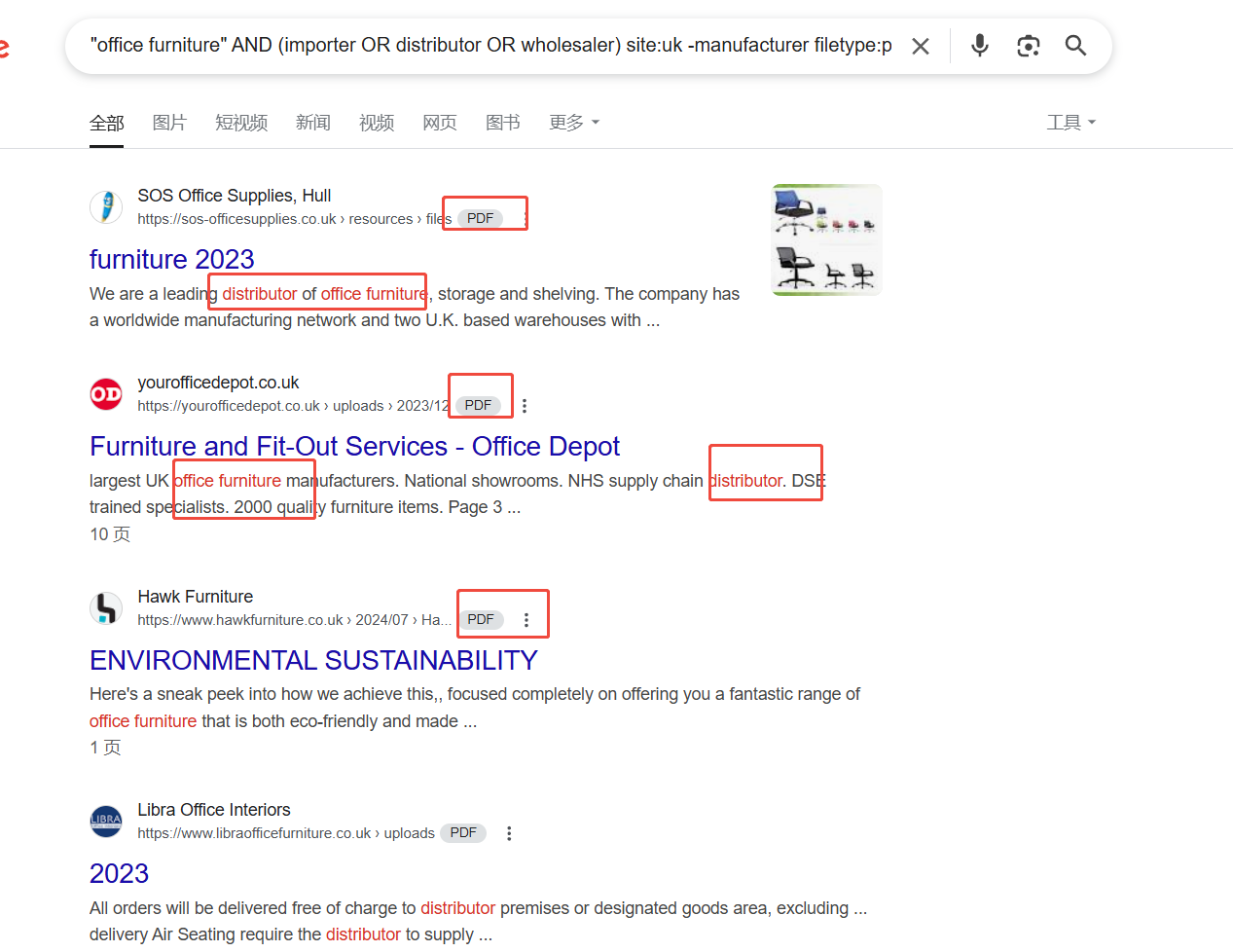Click the "Libra Office Interiors" site name
The width and height of the screenshot is (1233, 952).
pos(214,810)
